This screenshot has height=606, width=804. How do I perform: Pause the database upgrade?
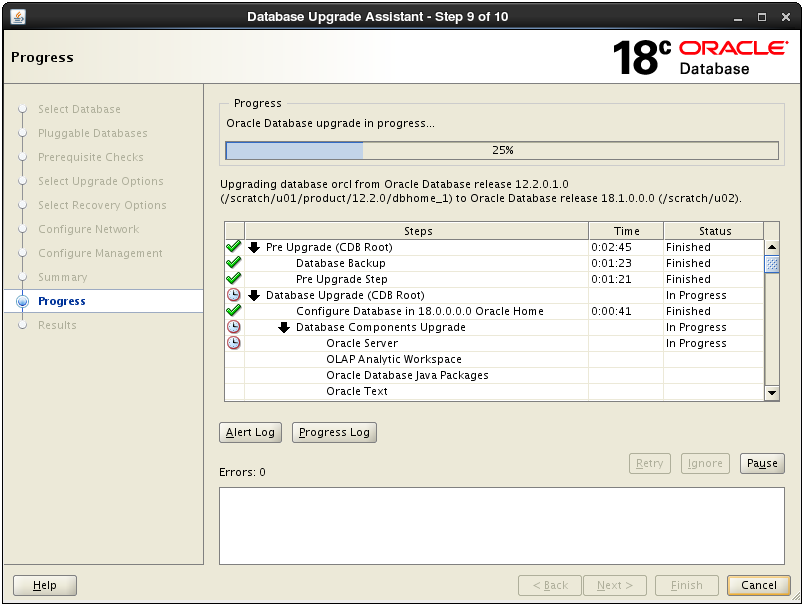click(x=762, y=463)
